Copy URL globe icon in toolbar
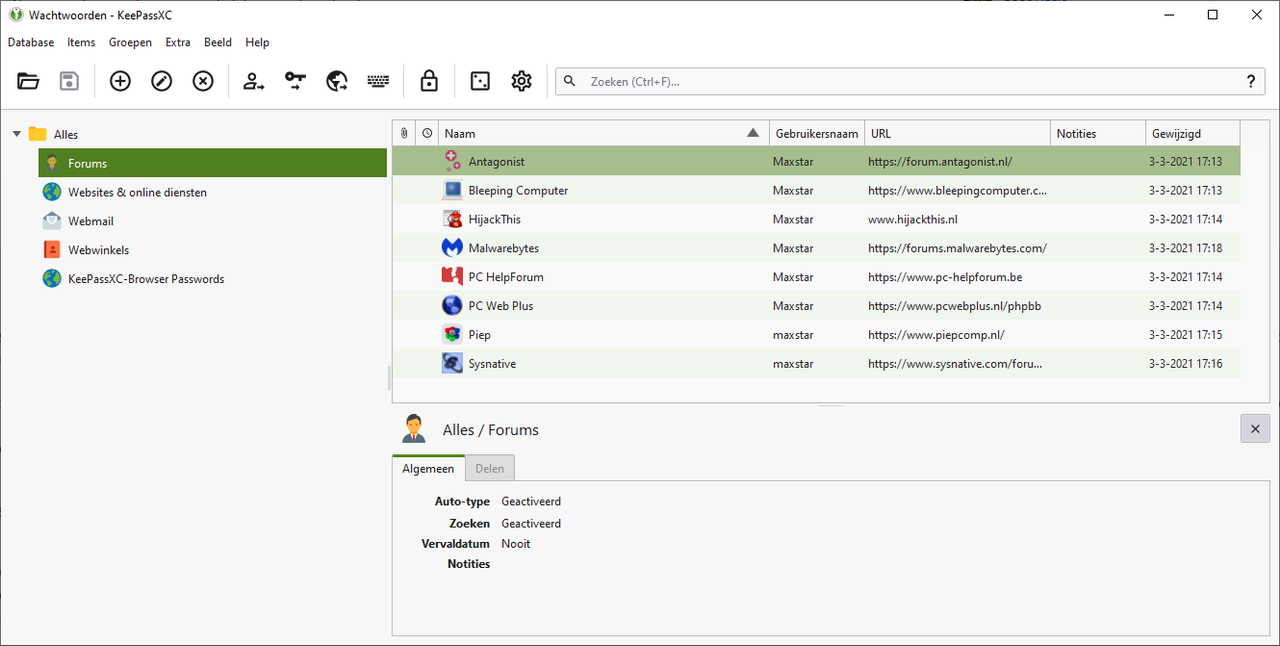The height and width of the screenshot is (646, 1280). point(337,81)
